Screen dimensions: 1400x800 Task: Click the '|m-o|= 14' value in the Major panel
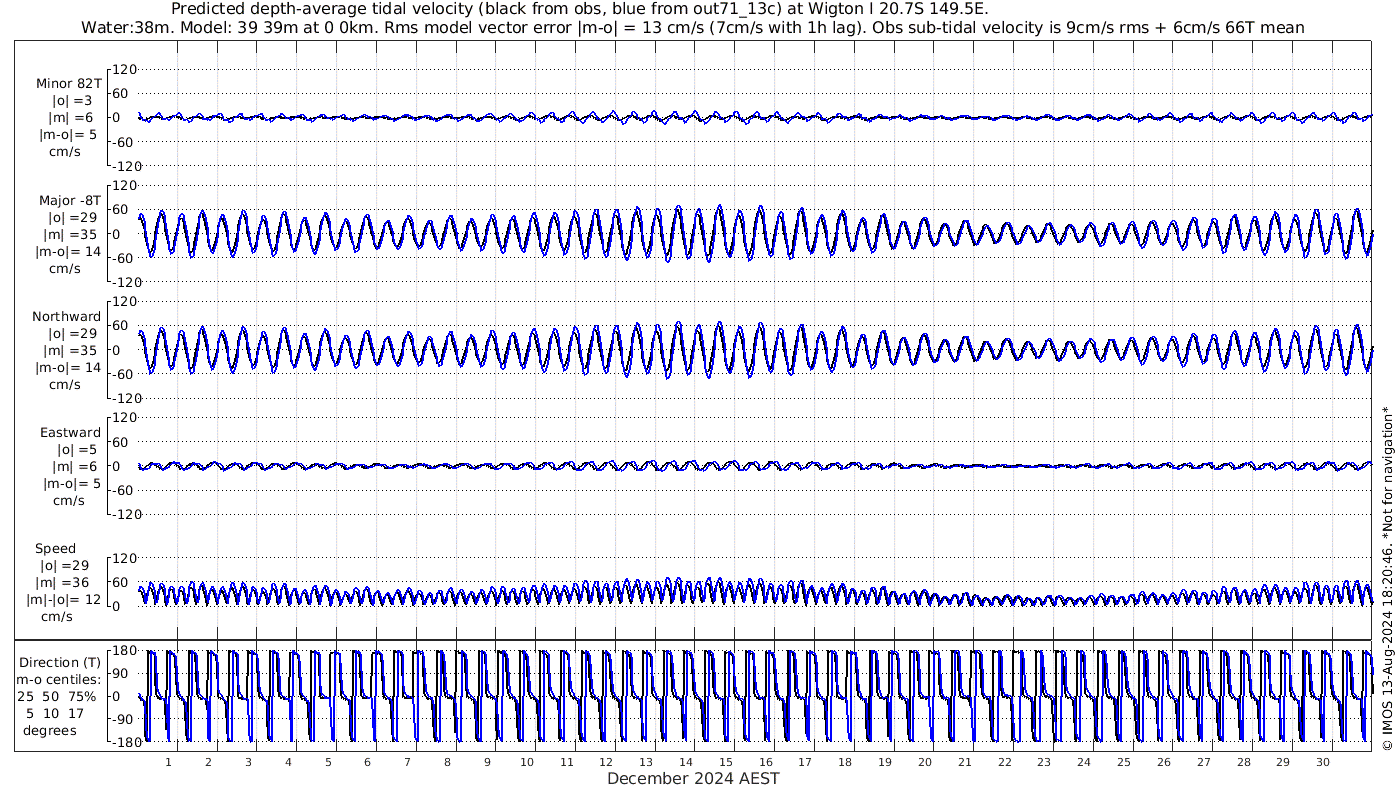pos(69,251)
